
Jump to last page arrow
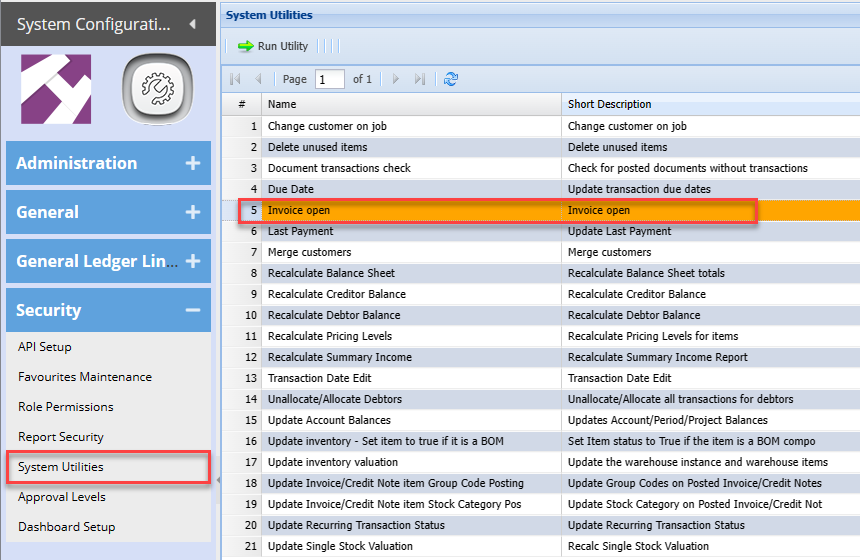pyautogui.click(x=420, y=79)
